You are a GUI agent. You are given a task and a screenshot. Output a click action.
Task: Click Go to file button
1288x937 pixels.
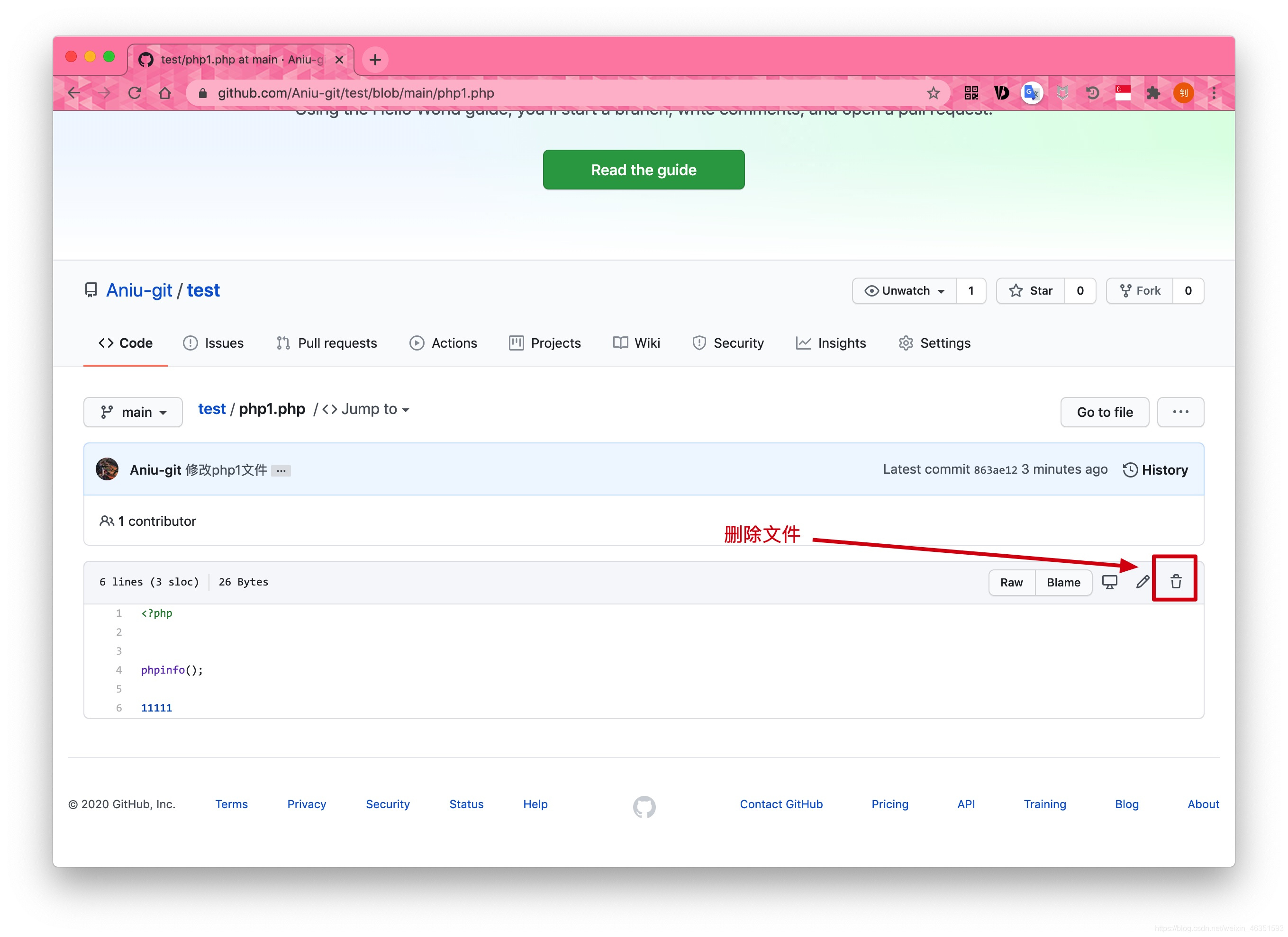click(1105, 412)
